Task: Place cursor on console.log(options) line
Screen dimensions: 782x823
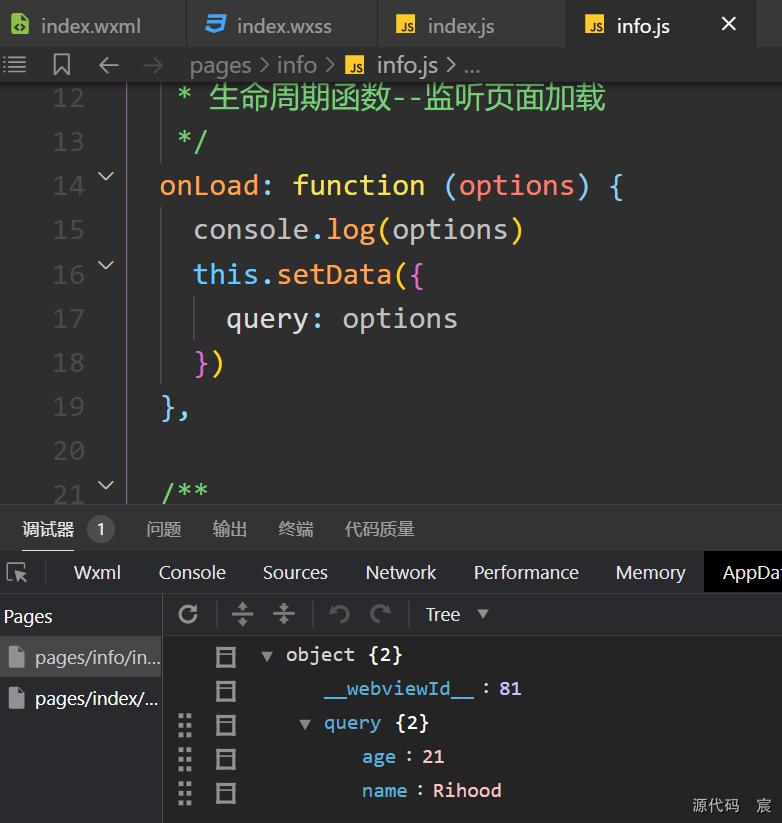Action: [358, 230]
